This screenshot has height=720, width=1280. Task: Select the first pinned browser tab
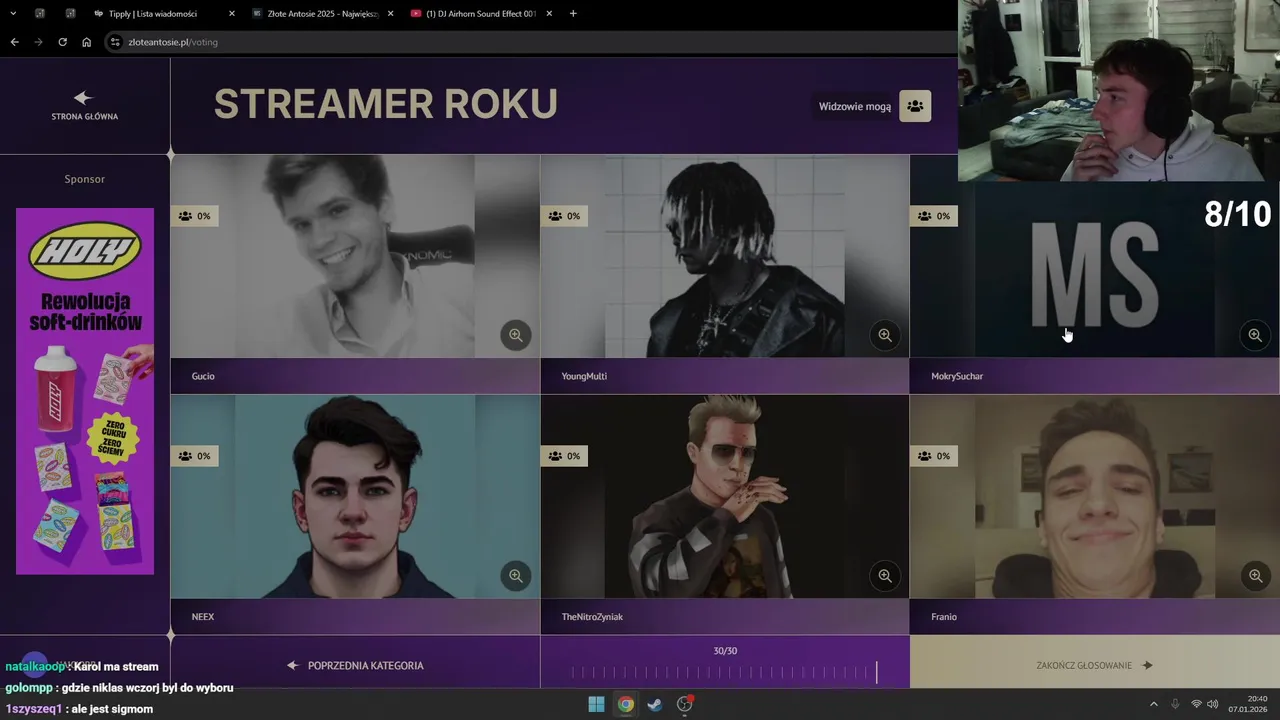[40, 14]
